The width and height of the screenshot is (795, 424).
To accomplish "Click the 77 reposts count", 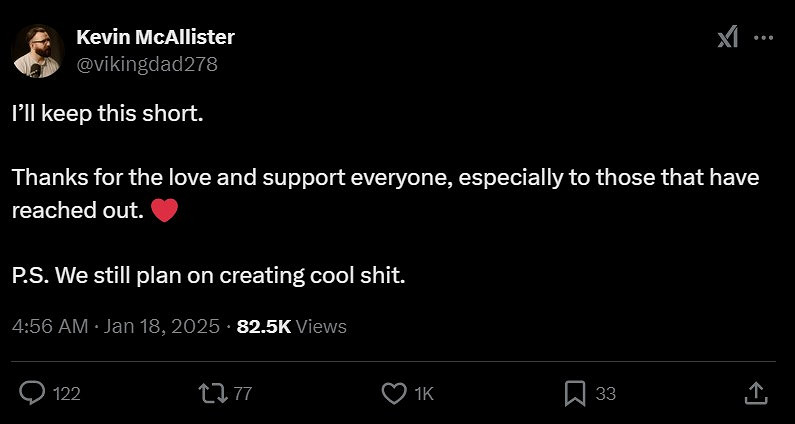I will tap(242, 394).
